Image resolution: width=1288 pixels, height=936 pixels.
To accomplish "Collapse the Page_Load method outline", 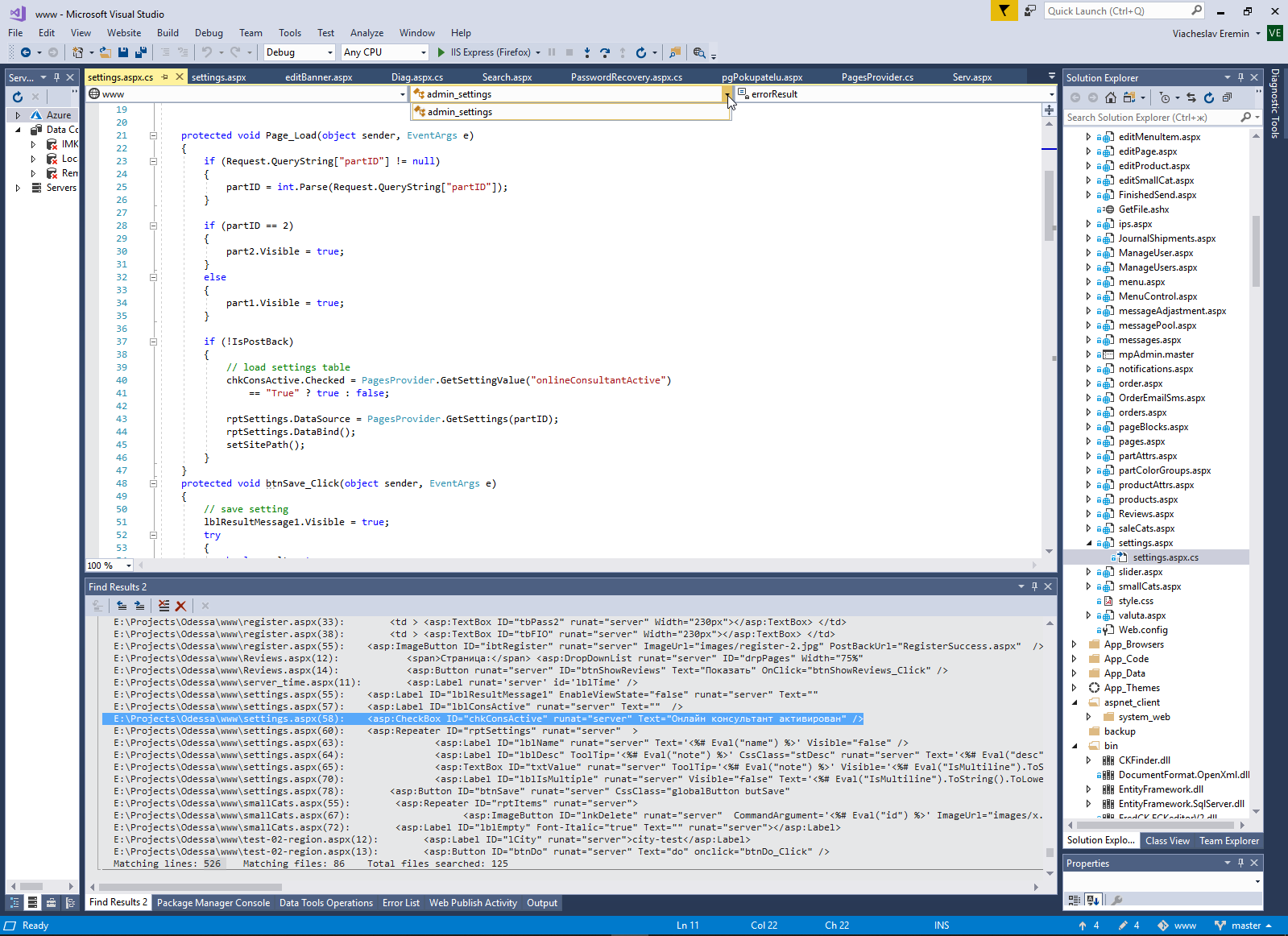I will pos(153,135).
